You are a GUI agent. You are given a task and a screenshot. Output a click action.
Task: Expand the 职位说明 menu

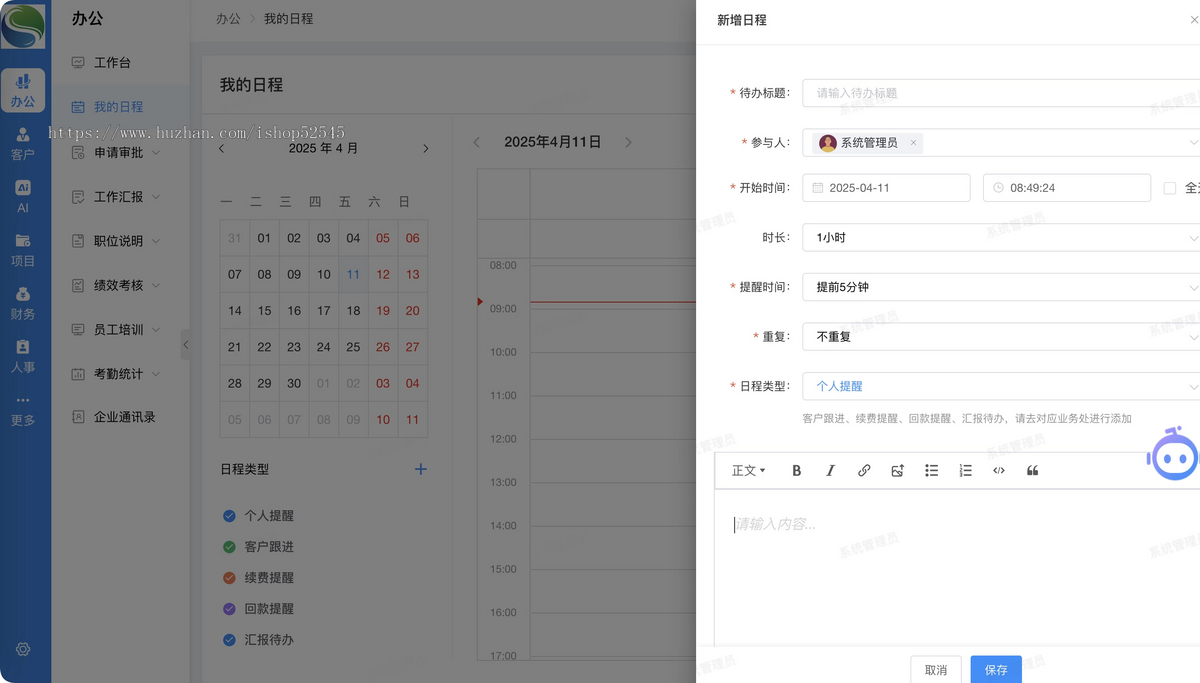(120, 241)
